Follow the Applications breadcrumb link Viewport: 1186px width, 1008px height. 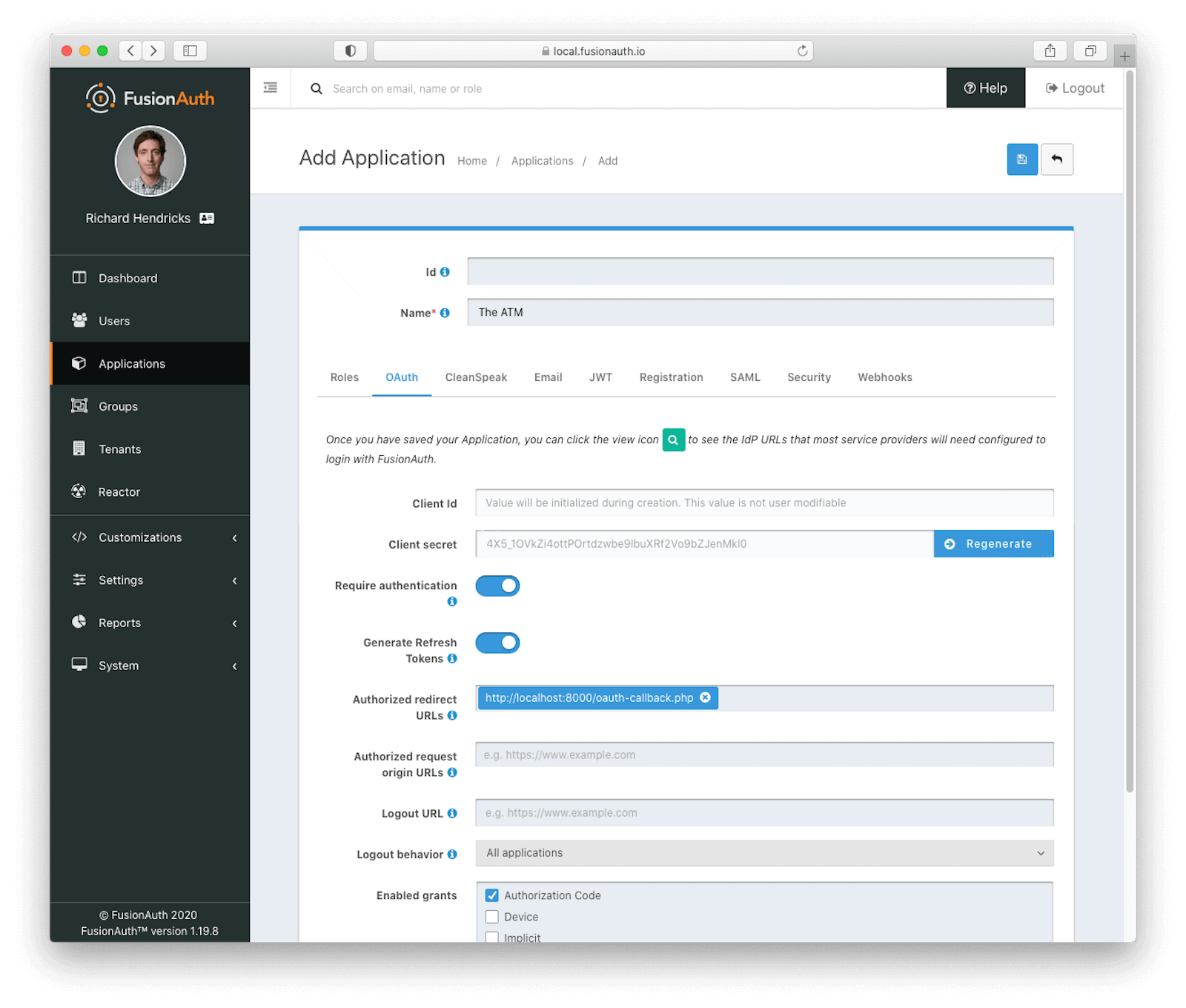coord(542,161)
